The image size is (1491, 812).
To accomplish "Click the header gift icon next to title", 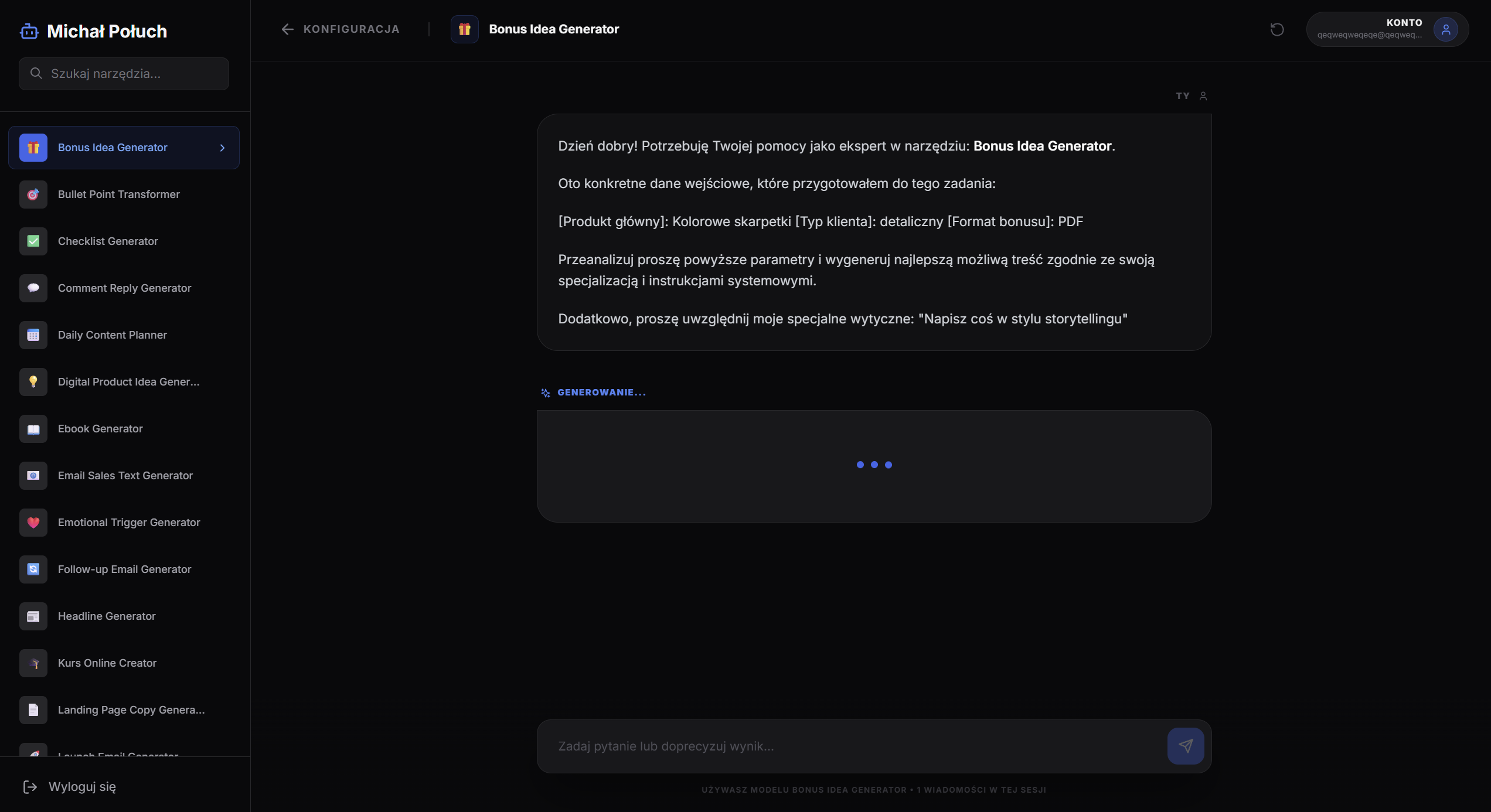I will tap(465, 29).
